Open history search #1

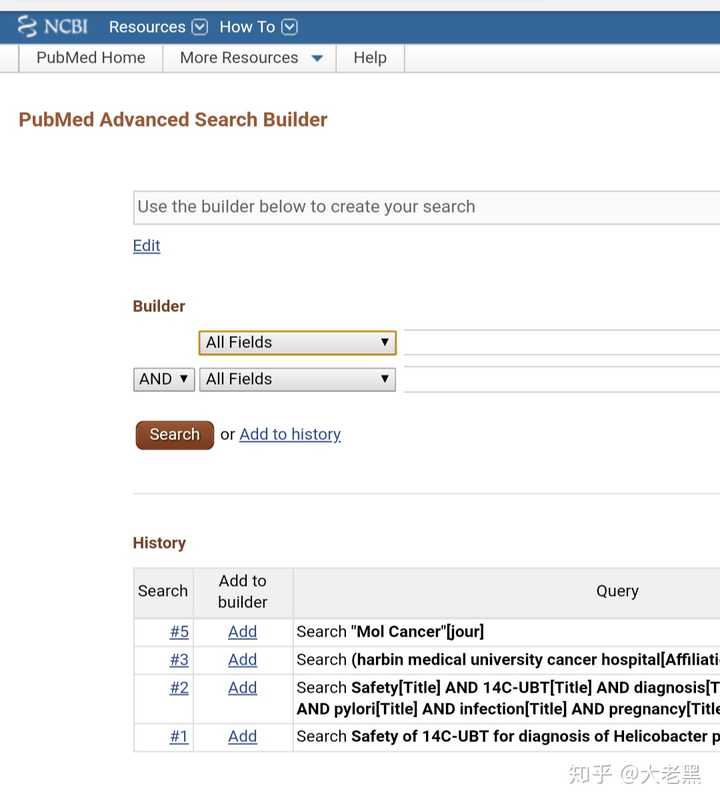pyautogui.click(x=179, y=737)
